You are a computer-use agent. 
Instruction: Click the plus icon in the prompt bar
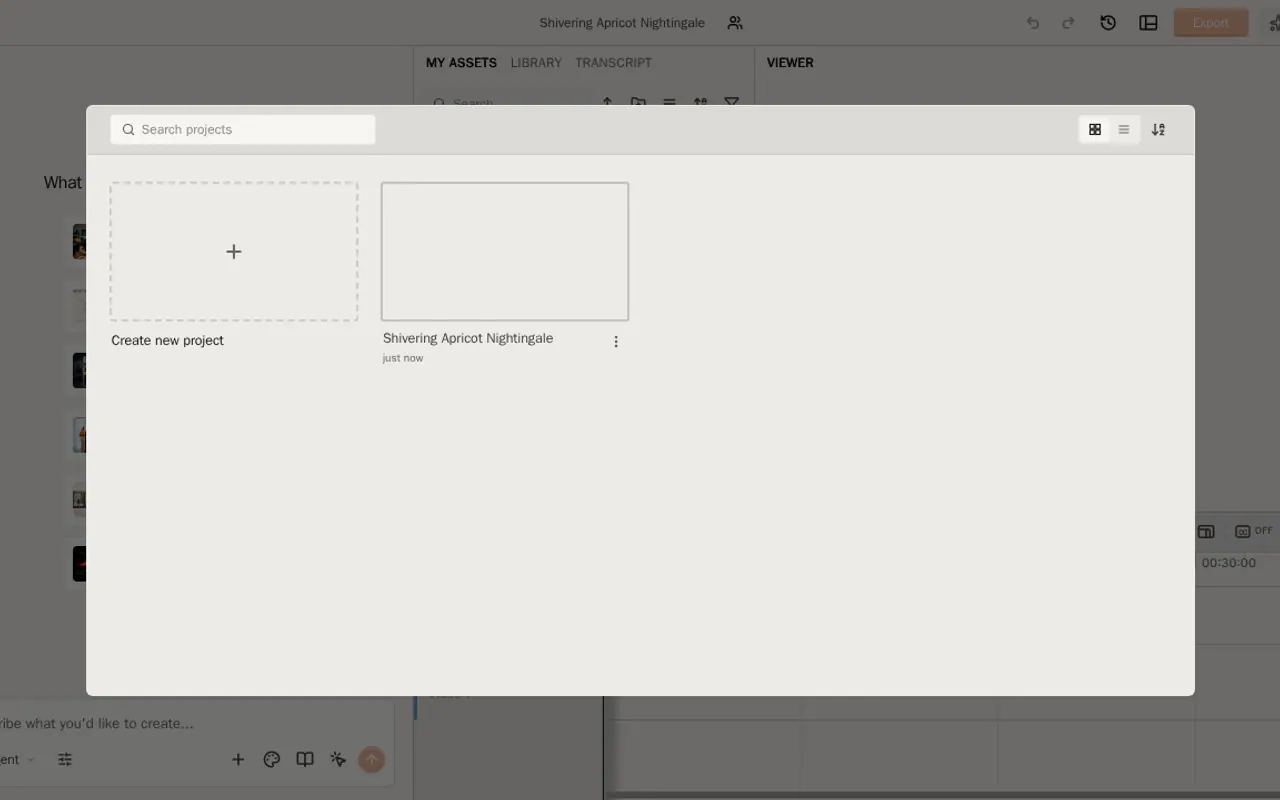pyautogui.click(x=238, y=760)
